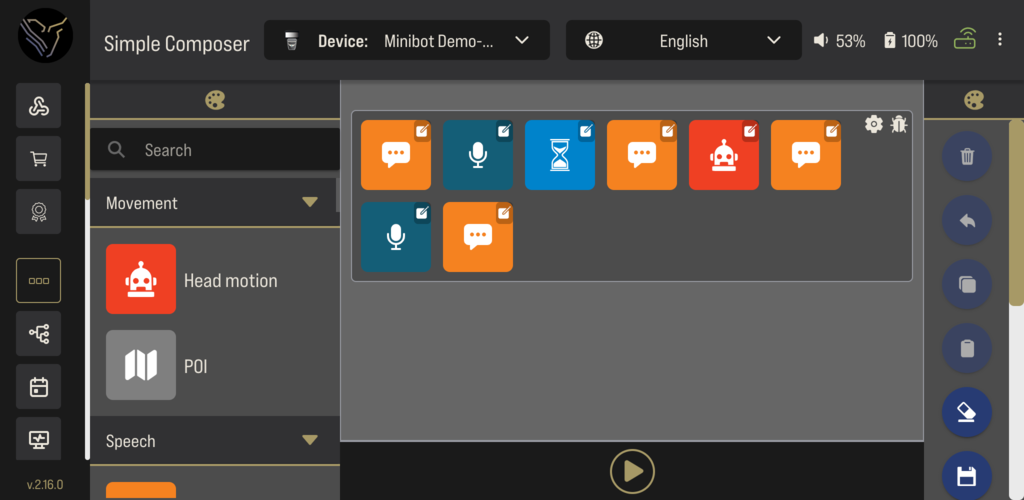Select the last orange speech block in sequence
Screen dimensions: 1024x500
[478, 237]
